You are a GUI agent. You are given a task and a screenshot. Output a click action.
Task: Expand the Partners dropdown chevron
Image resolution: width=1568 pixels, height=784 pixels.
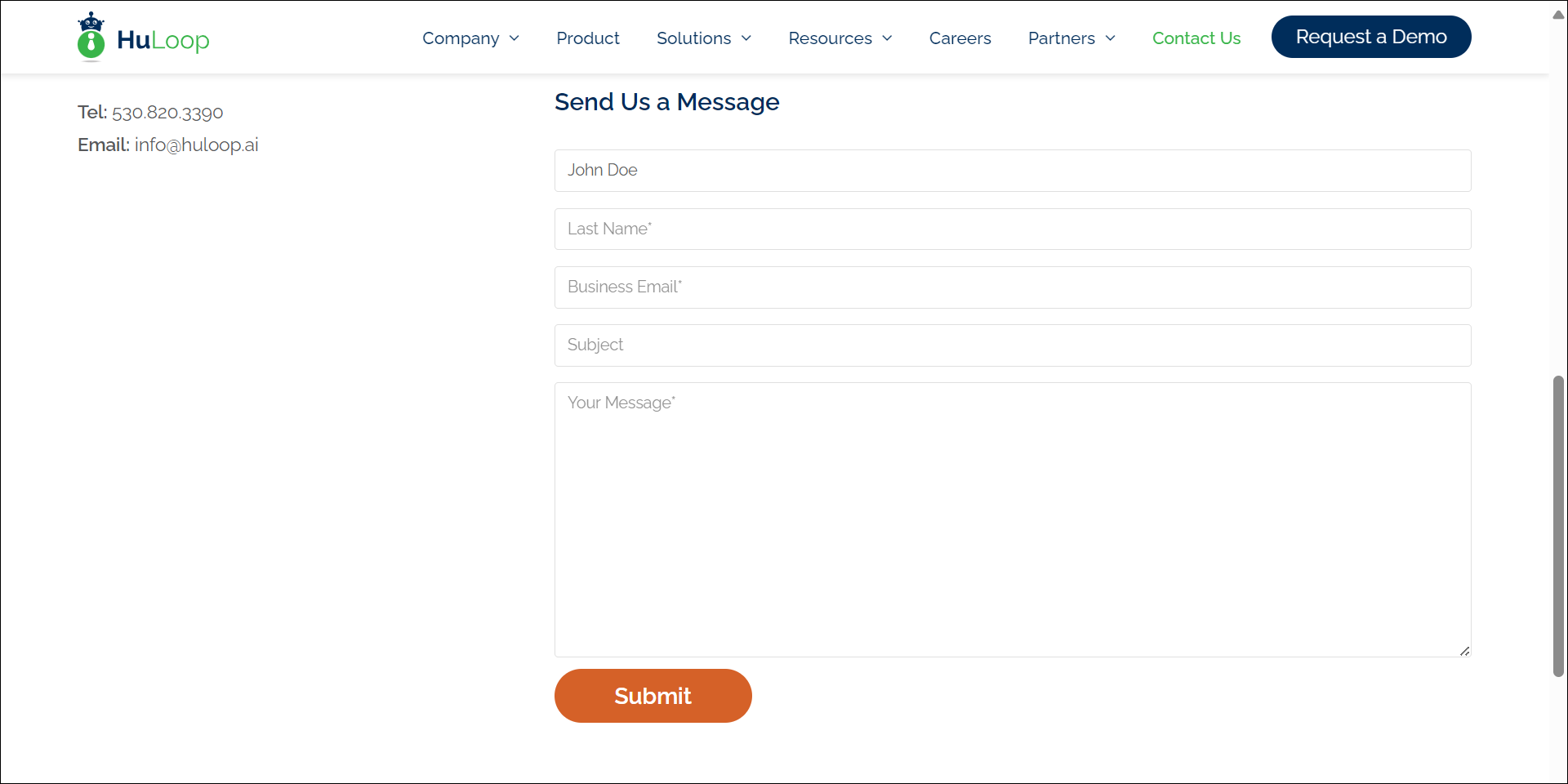coord(1110,38)
